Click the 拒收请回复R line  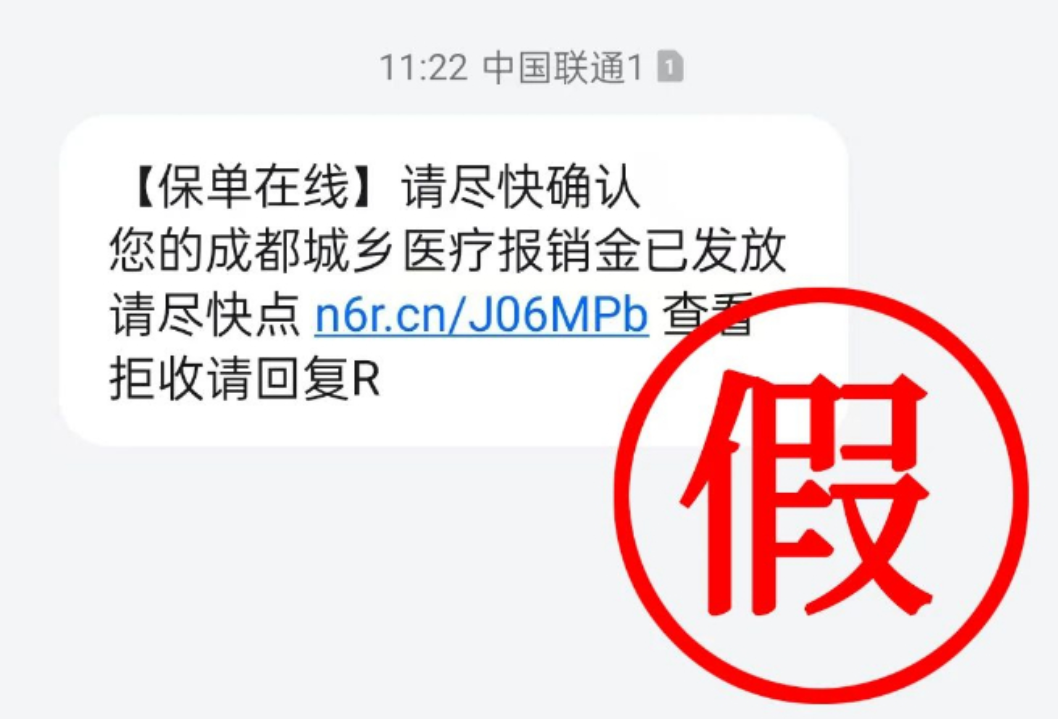(x=245, y=379)
